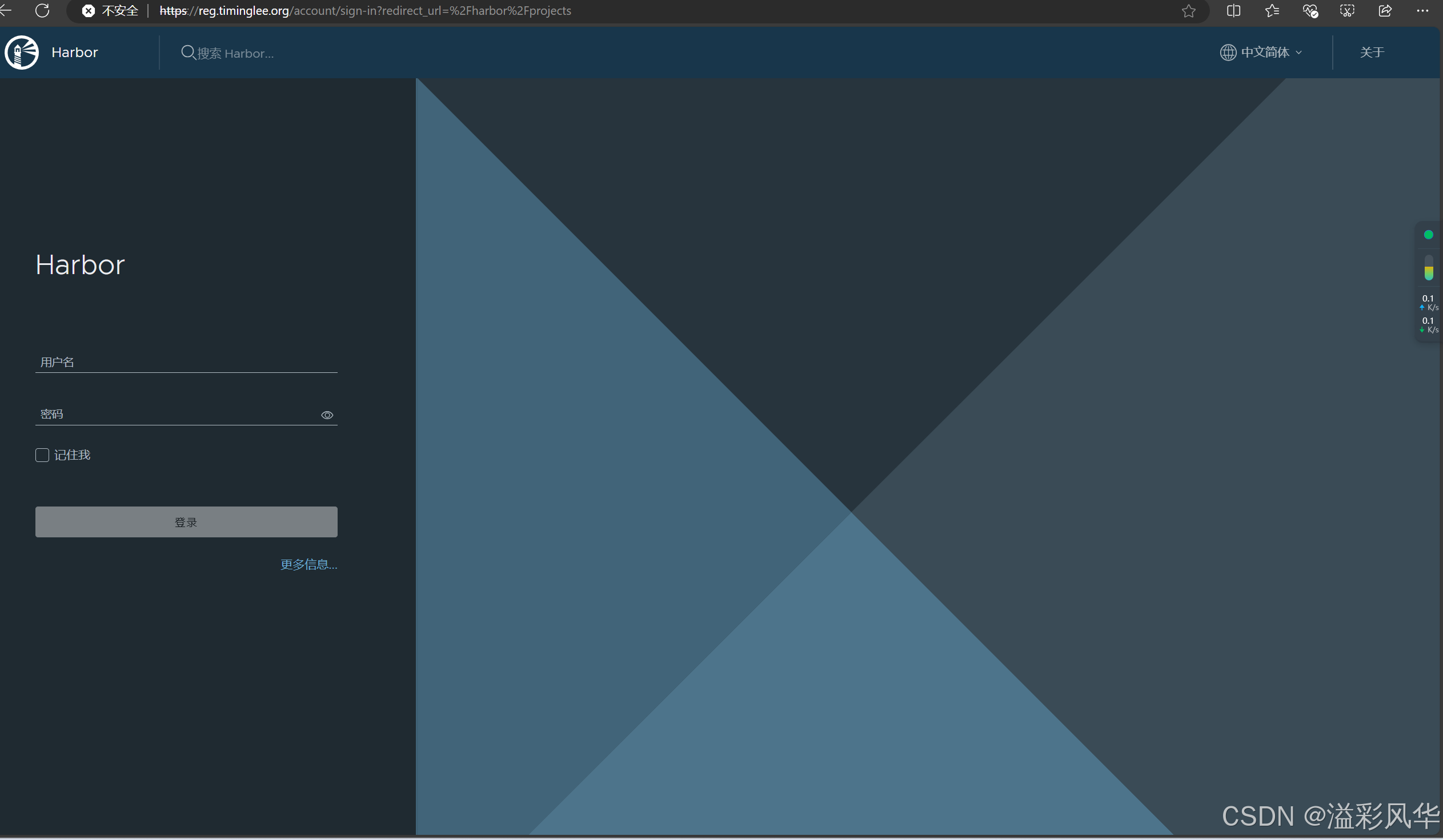Reload the page with the refresh icon

(x=42, y=10)
